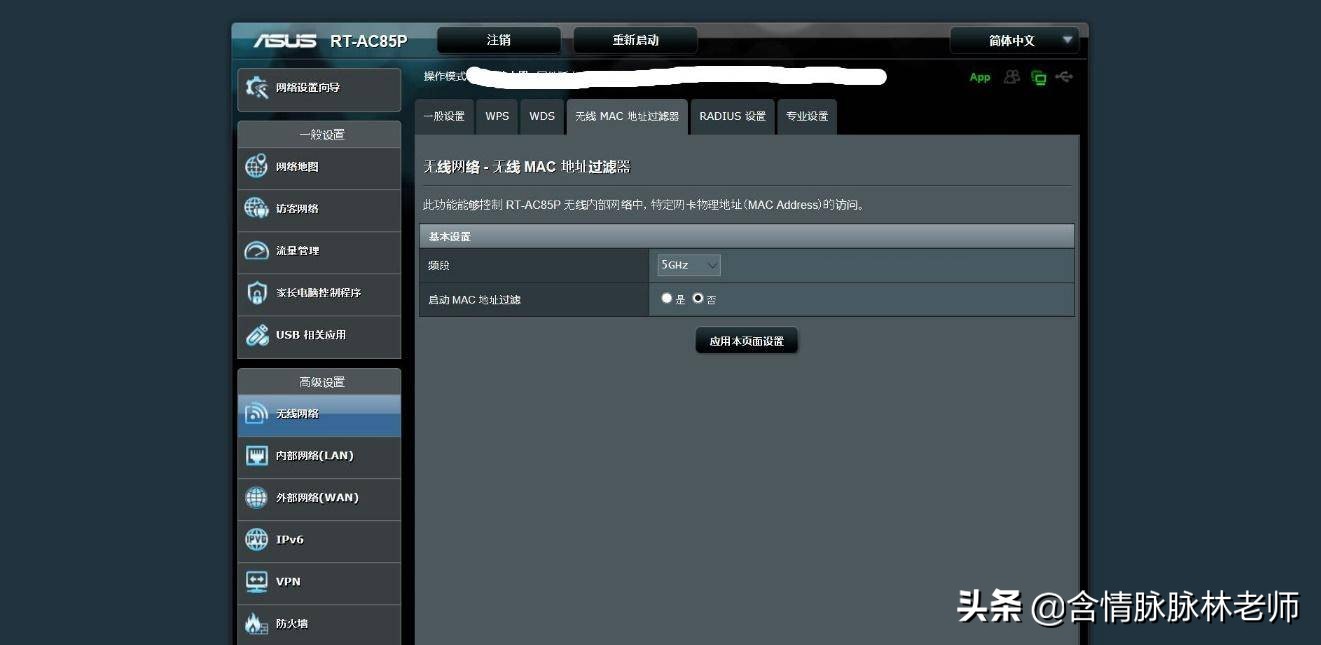Click the 防火墙 firewall flame icon

coord(257,623)
